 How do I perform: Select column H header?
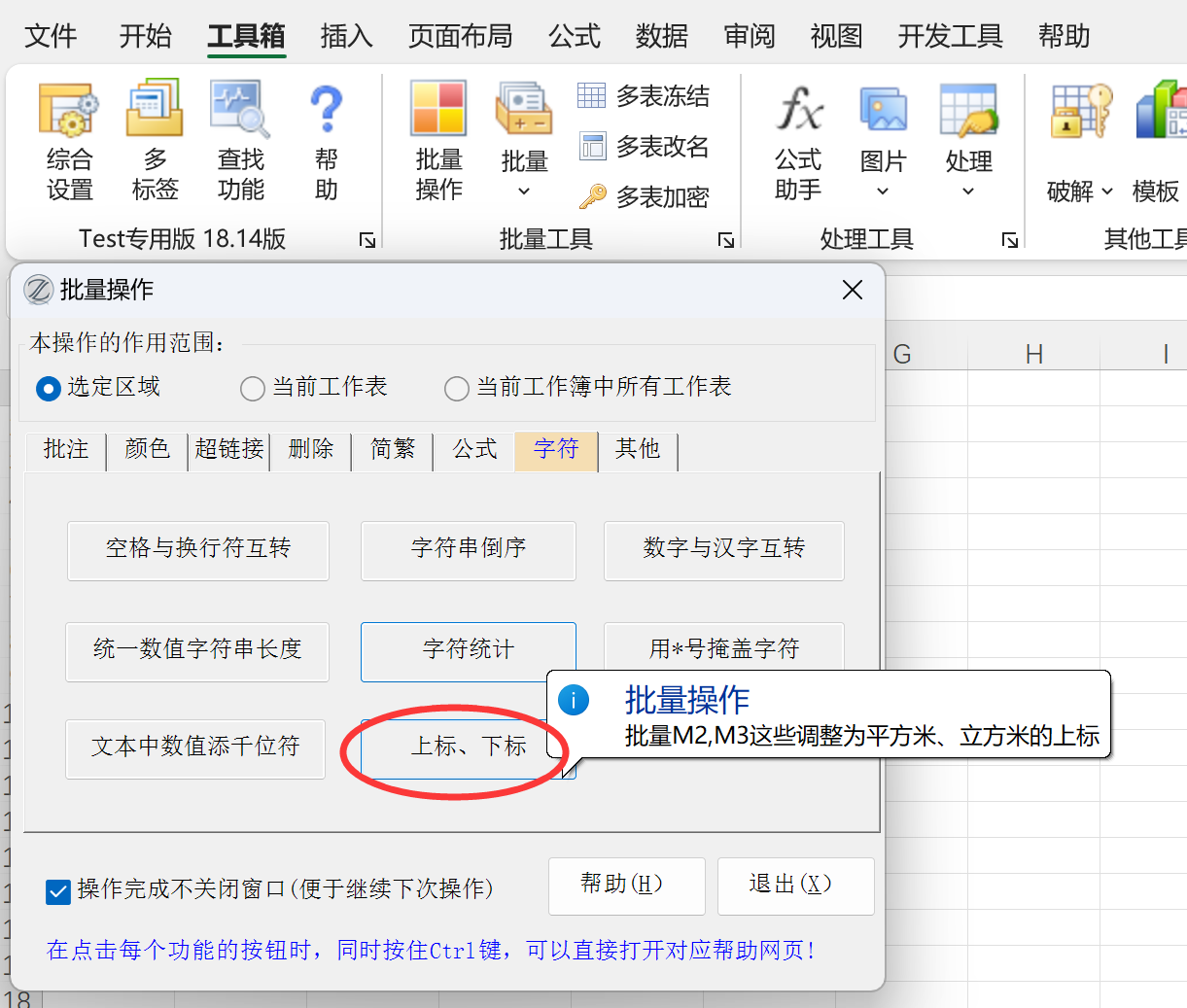coord(1033,355)
